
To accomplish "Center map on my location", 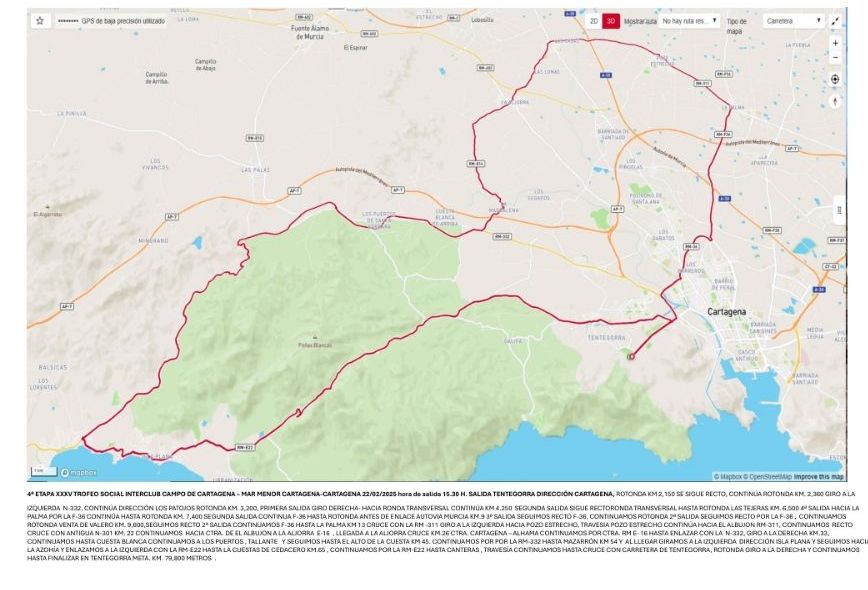I will pyautogui.click(x=835, y=80).
